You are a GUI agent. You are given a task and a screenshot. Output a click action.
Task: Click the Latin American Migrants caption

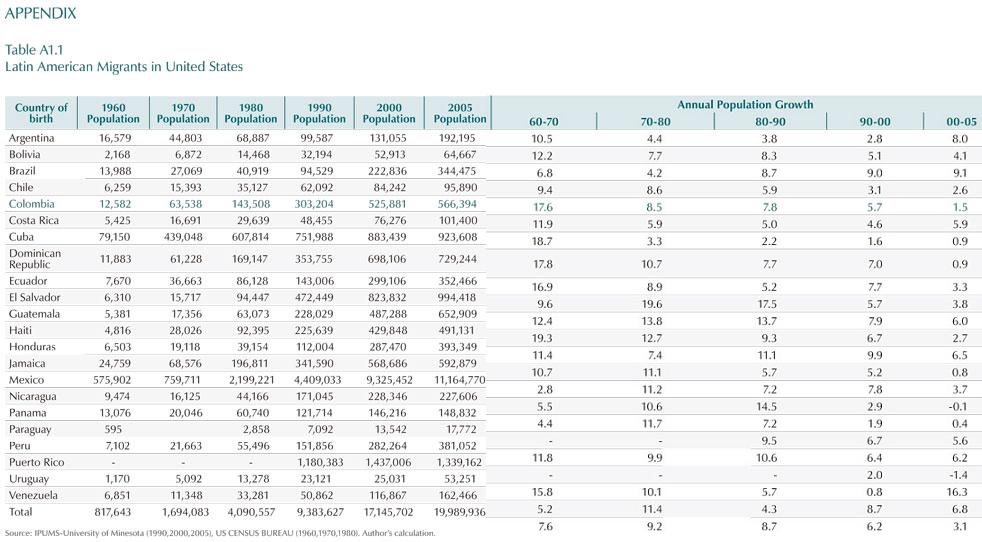[x=124, y=66]
